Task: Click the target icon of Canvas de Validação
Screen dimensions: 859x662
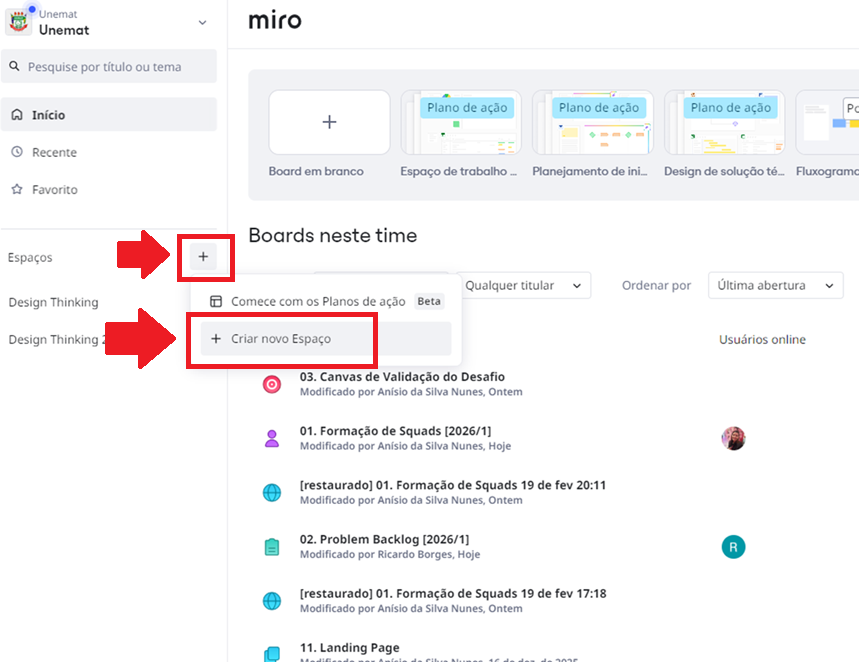Action: [272, 384]
